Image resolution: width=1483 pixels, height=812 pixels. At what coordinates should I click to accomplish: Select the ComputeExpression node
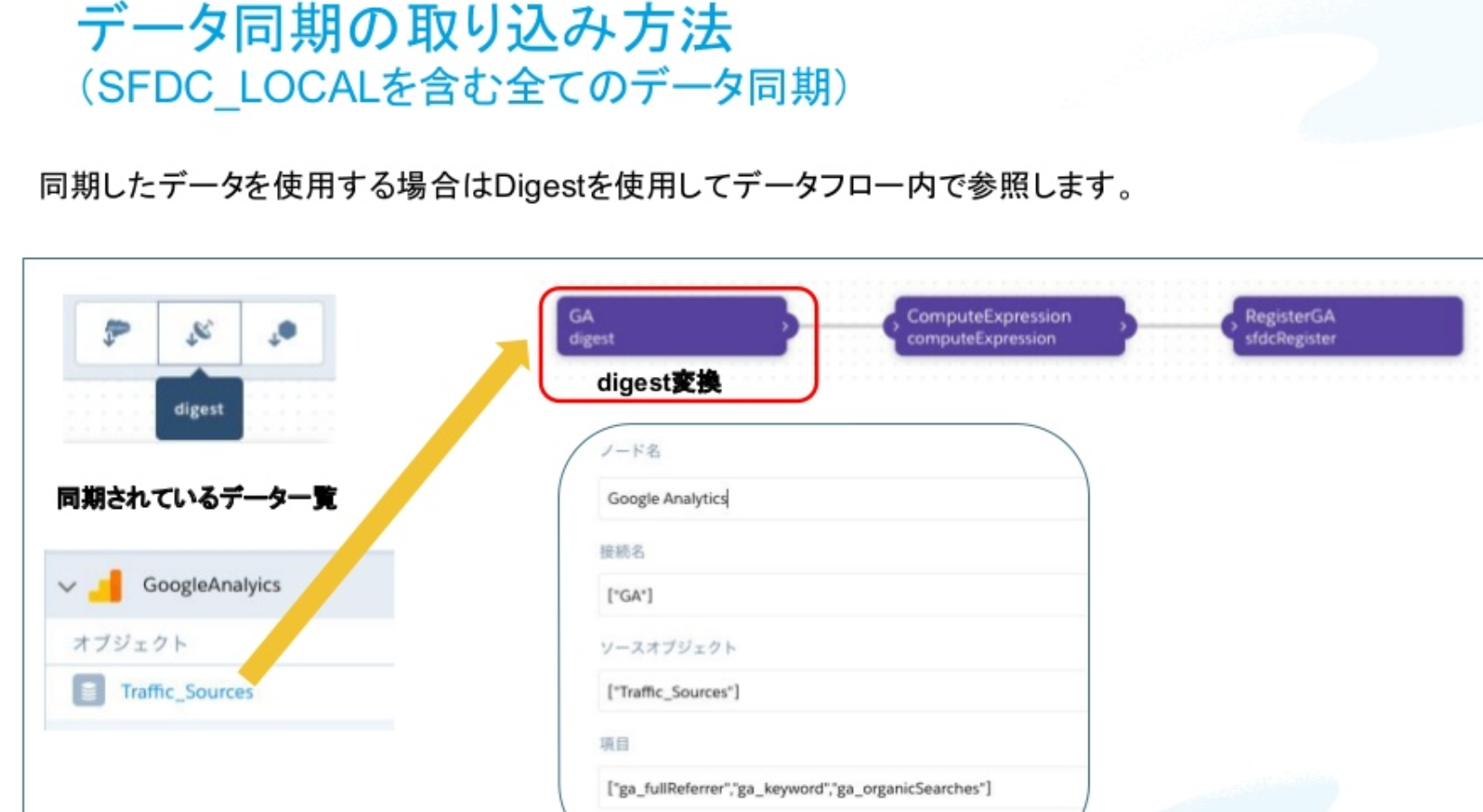(1007, 327)
